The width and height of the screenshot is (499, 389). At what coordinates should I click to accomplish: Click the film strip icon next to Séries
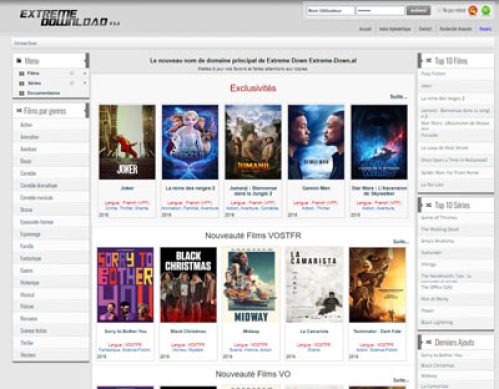coord(22,83)
